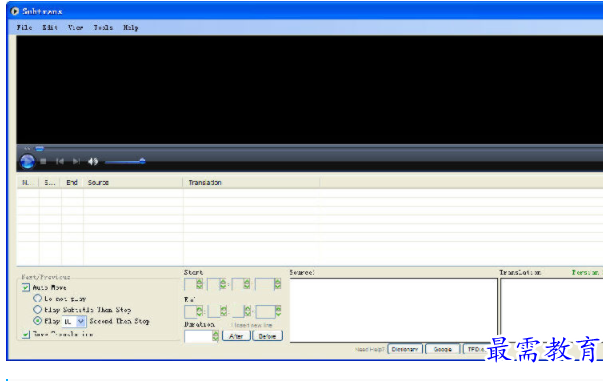Click the third Start time spinner
The image size is (608, 381).
click(x=247, y=284)
